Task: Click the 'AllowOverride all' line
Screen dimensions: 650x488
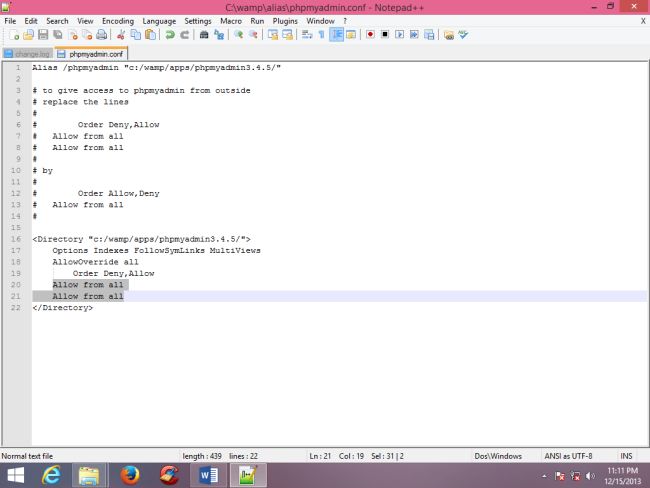Action: 95,262
